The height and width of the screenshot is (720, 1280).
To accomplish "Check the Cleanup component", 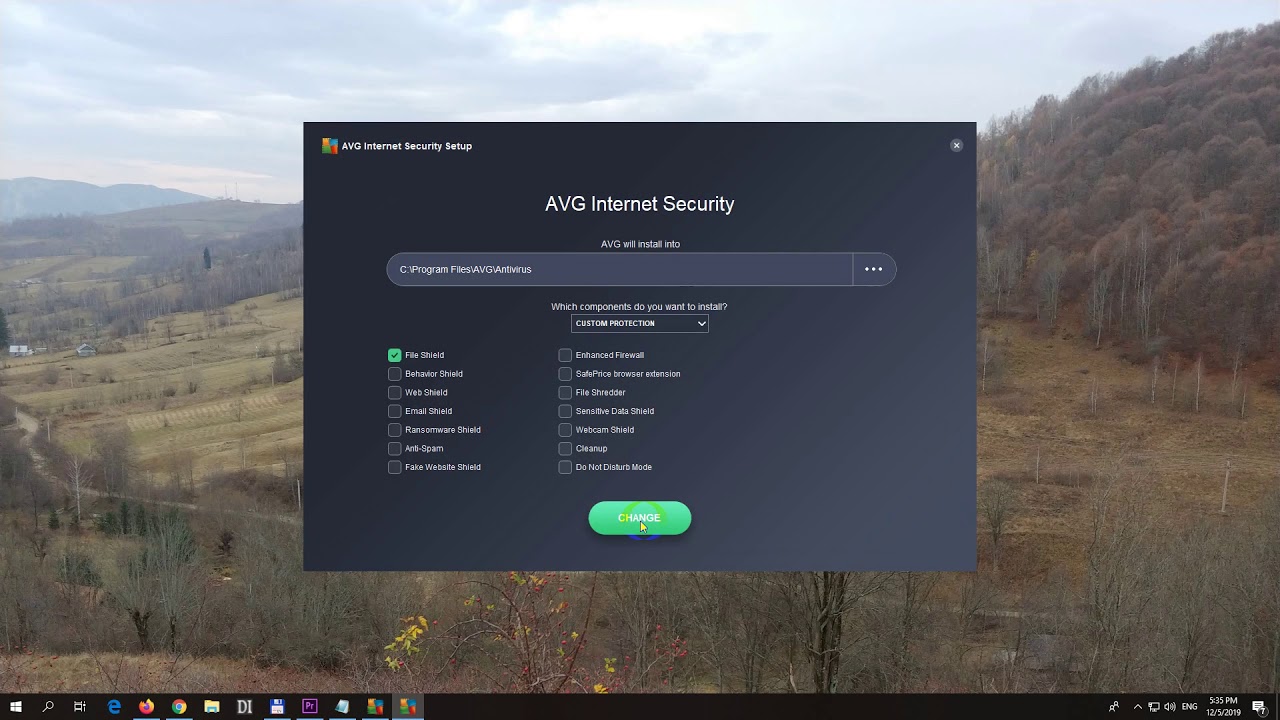I will click(565, 449).
